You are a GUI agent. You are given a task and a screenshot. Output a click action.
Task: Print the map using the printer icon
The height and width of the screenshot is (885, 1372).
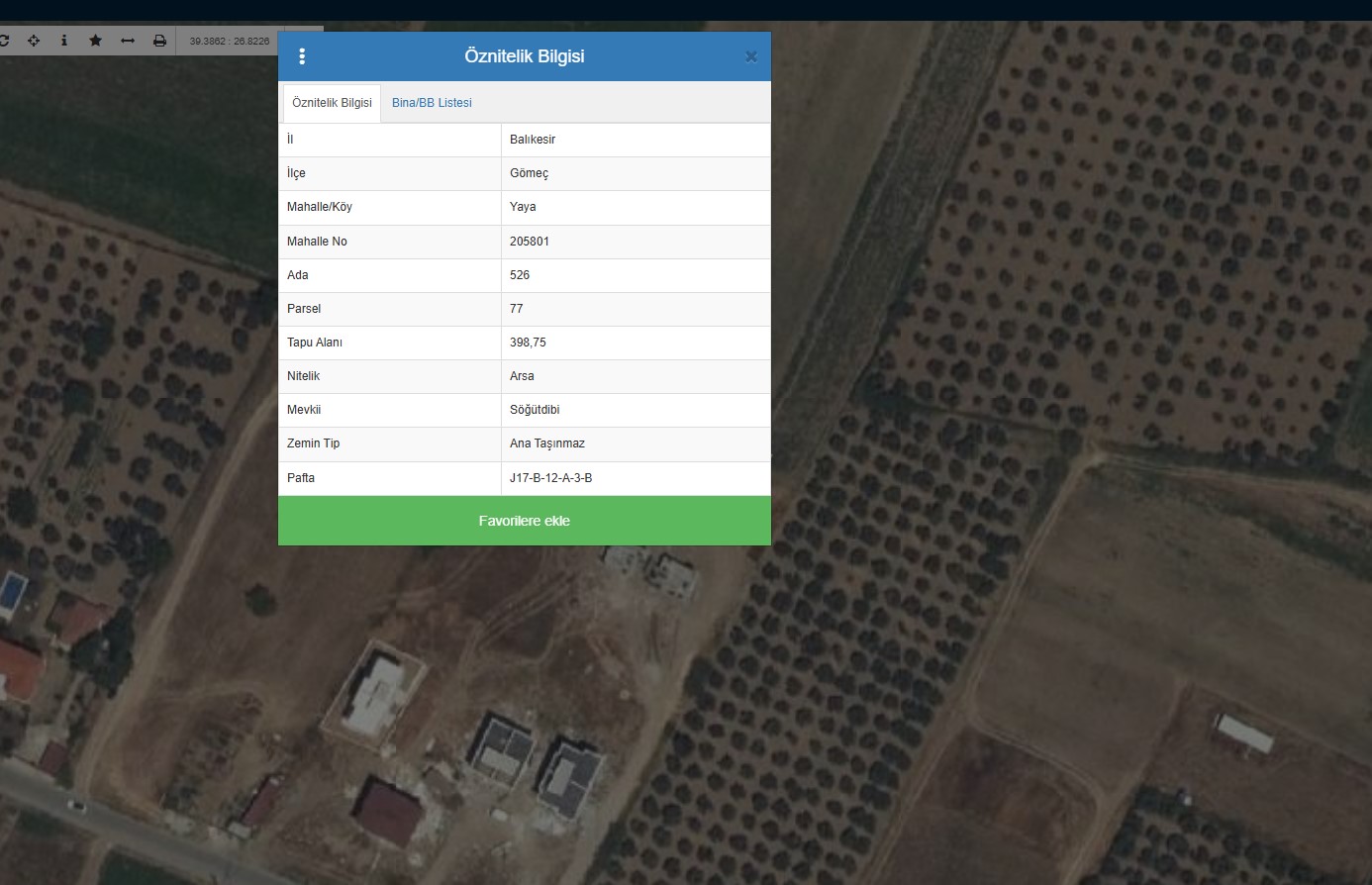pos(159,41)
